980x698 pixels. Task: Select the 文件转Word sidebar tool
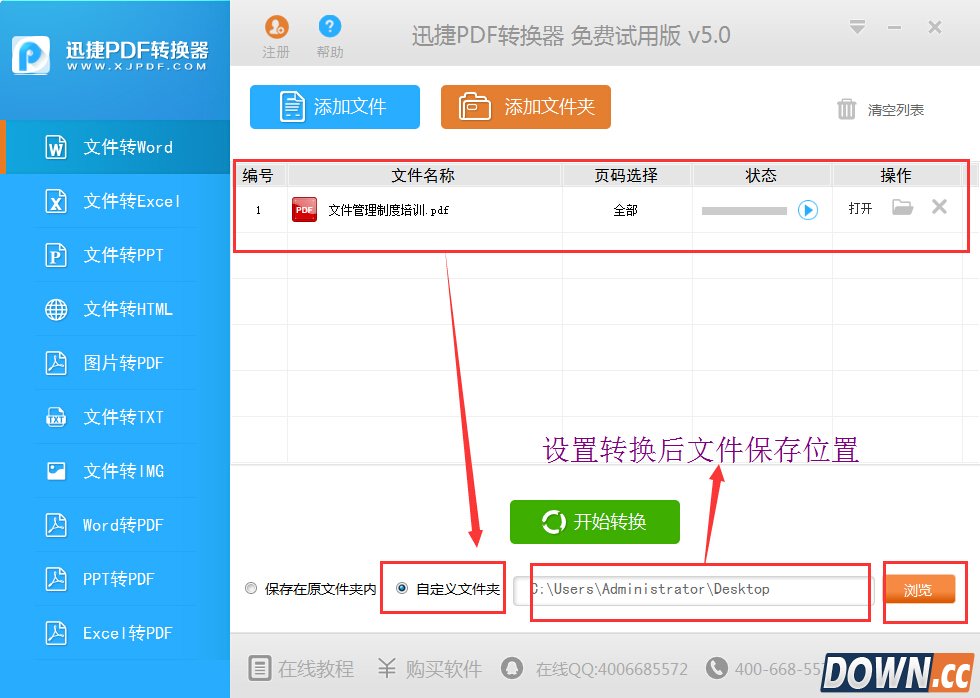pos(115,146)
